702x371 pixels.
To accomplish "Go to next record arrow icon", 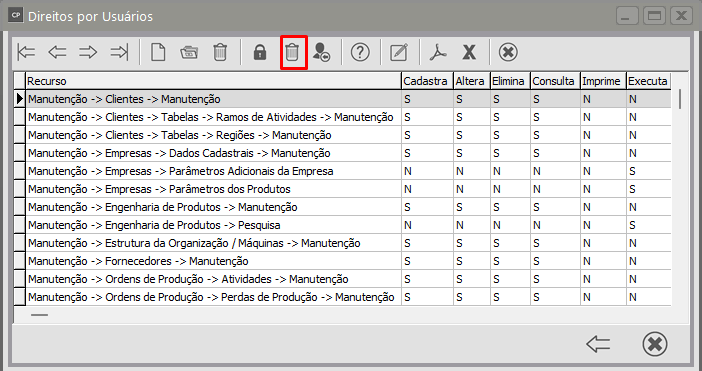I will (x=88, y=52).
